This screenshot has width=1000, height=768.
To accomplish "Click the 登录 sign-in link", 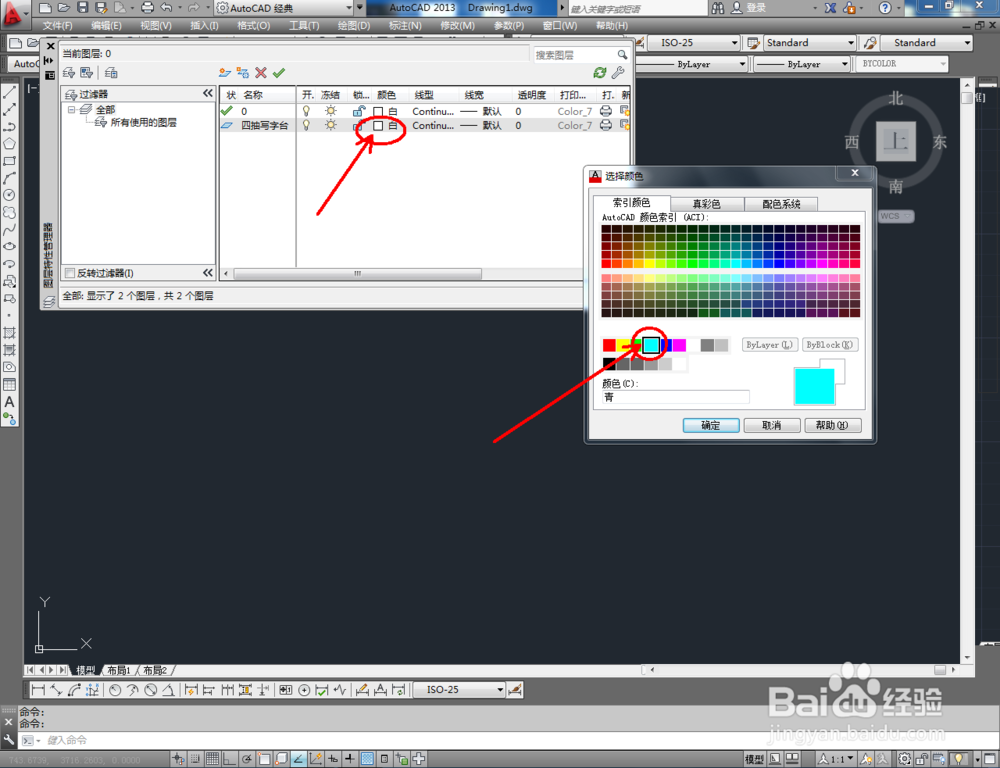I will click(756, 8).
